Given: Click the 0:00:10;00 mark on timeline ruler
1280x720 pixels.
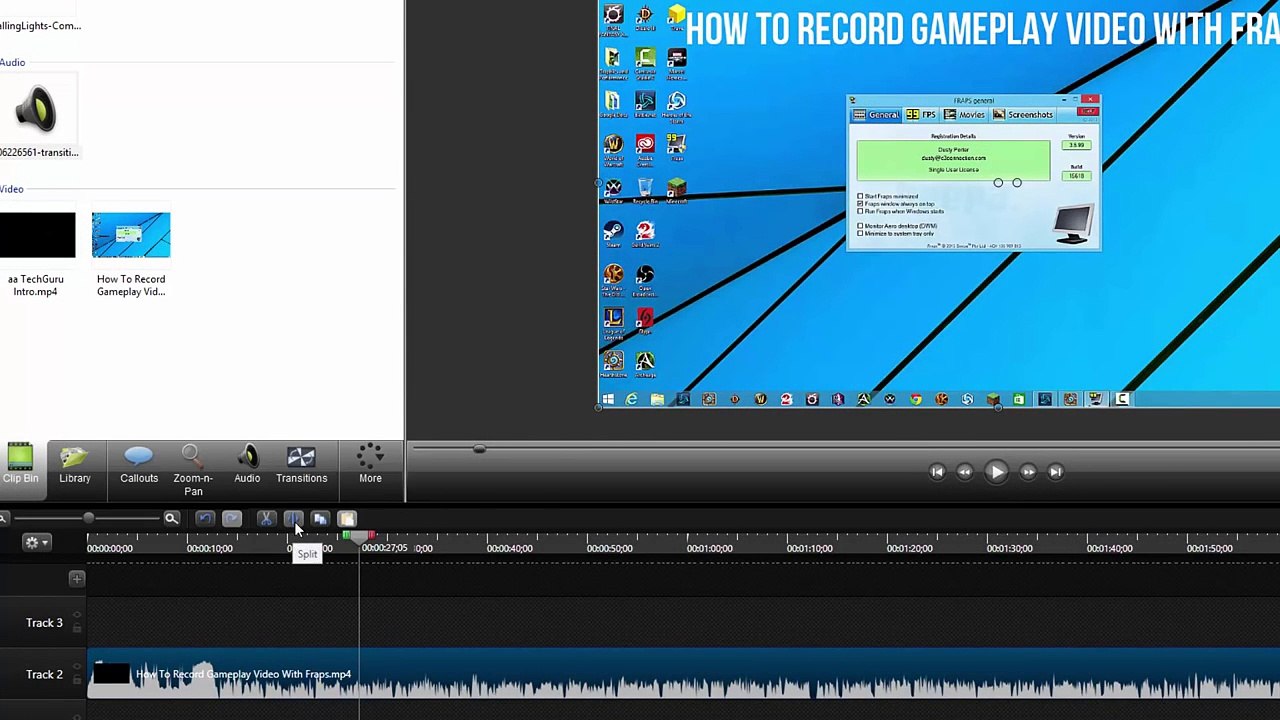Looking at the screenshot, I should point(209,548).
